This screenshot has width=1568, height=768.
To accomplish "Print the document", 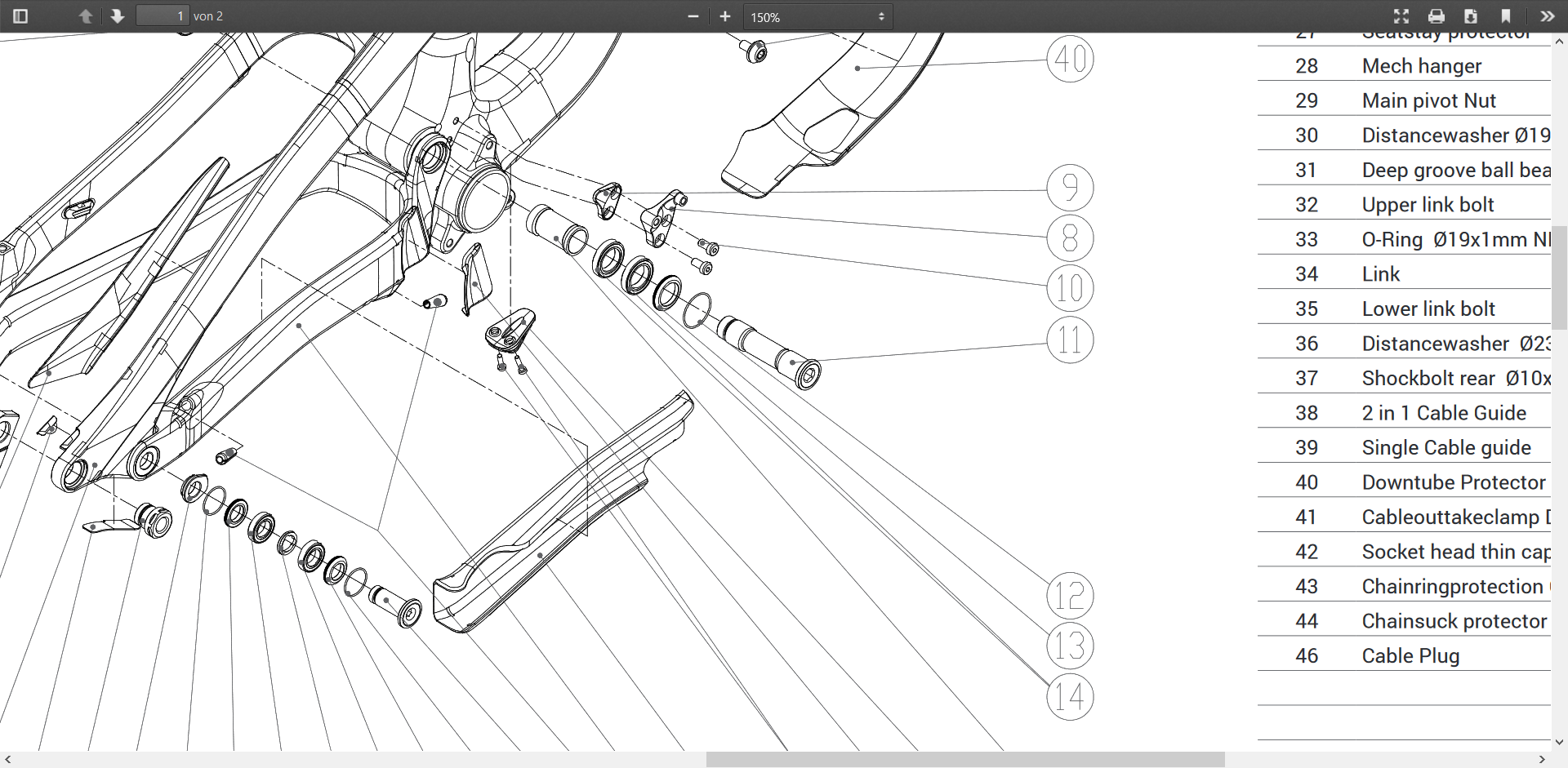I will click(1437, 16).
